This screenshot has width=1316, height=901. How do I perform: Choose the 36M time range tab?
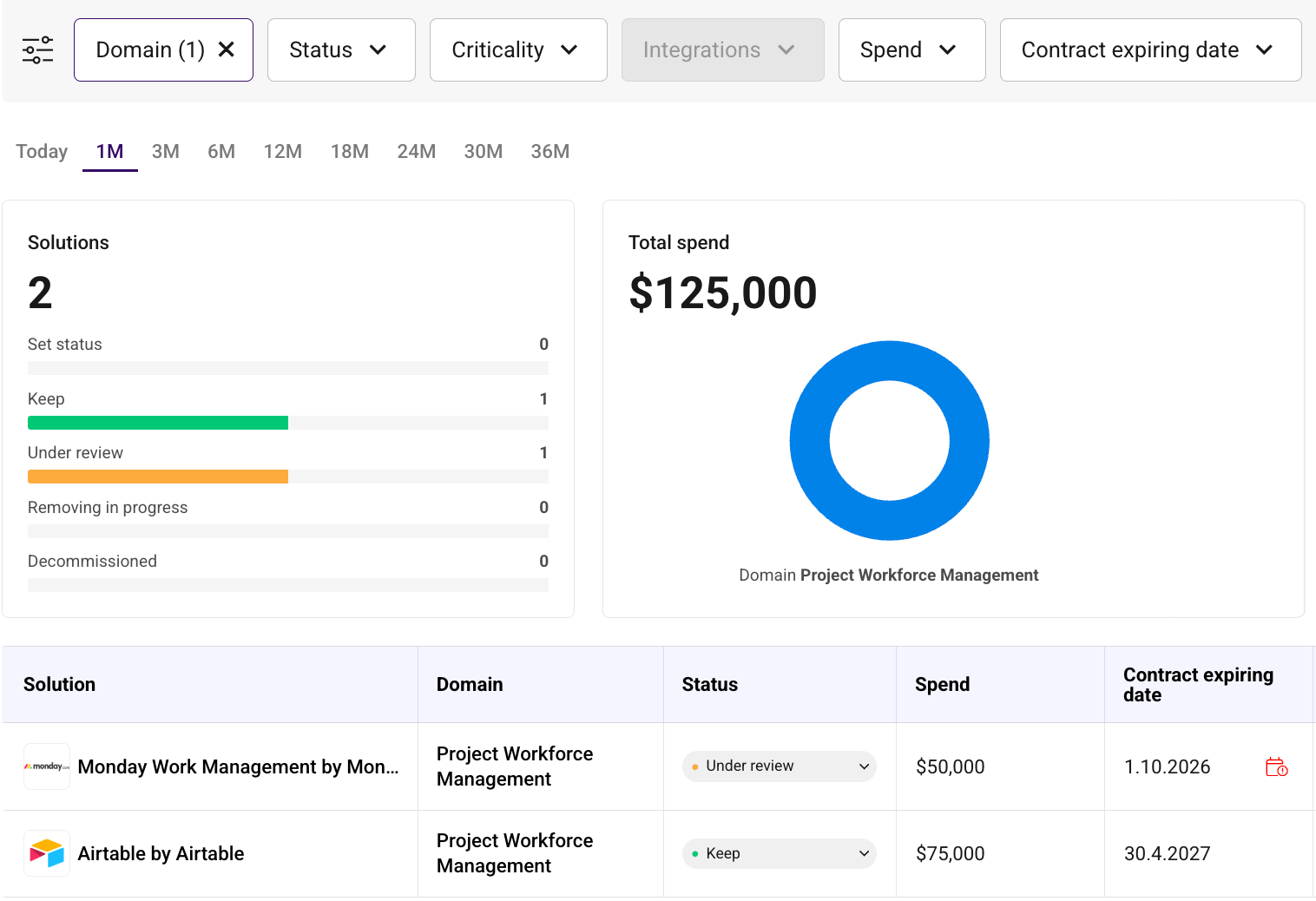[550, 151]
